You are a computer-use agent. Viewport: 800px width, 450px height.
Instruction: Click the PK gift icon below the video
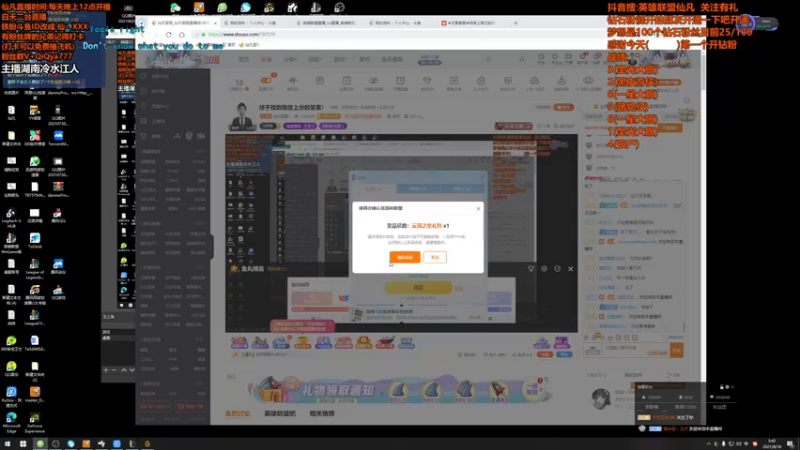[x=323, y=342]
